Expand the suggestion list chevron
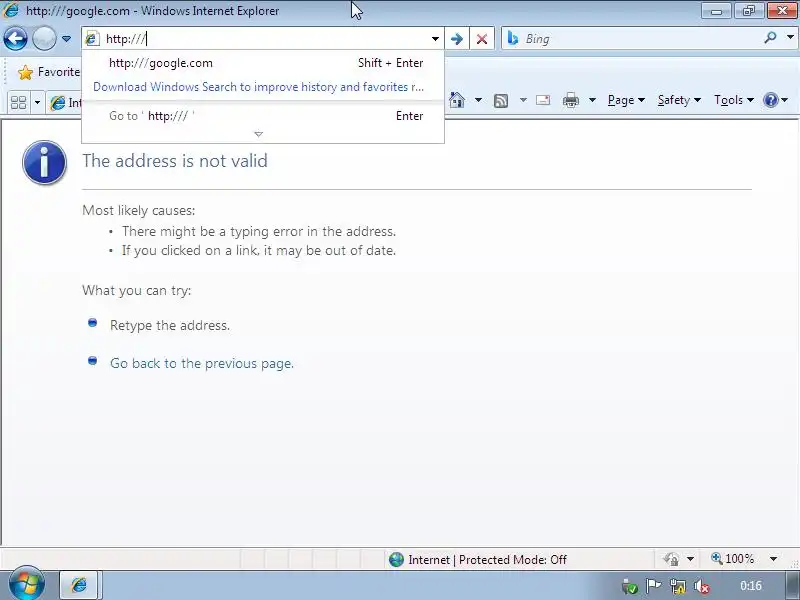 pyautogui.click(x=259, y=134)
